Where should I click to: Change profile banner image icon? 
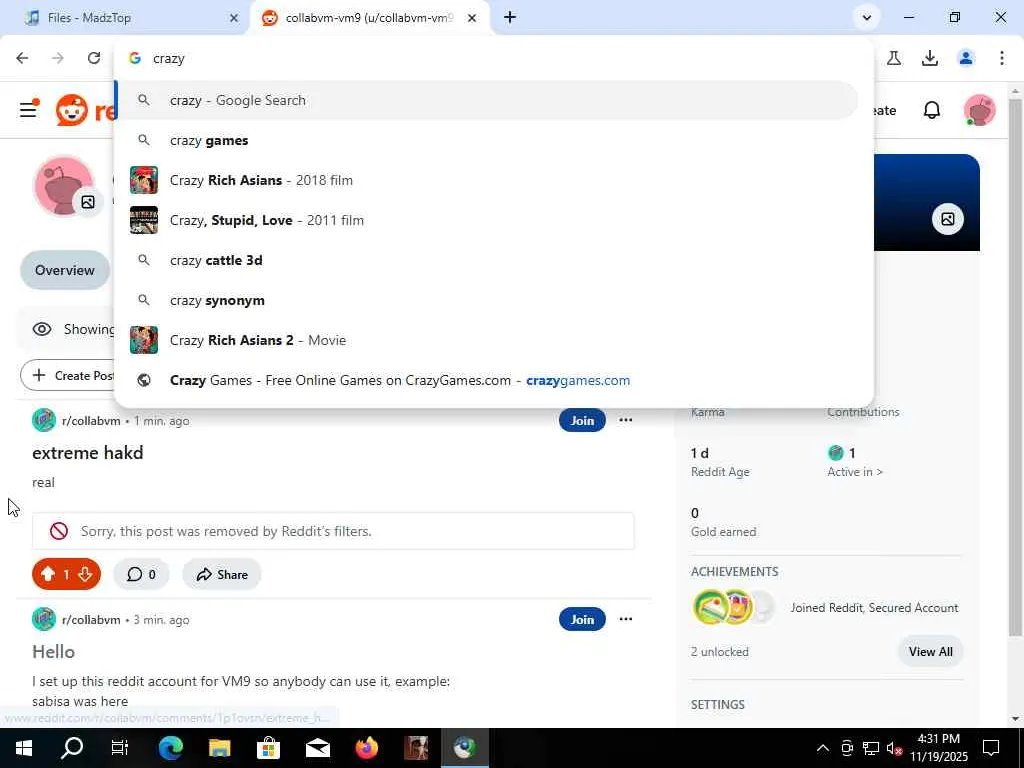pyautogui.click(x=948, y=219)
